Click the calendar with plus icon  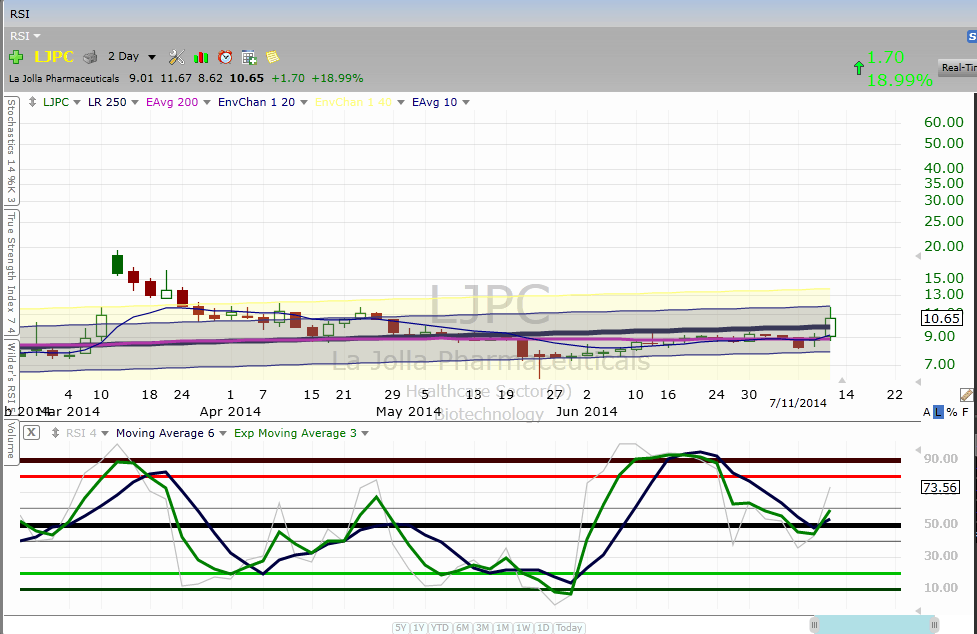(249, 57)
